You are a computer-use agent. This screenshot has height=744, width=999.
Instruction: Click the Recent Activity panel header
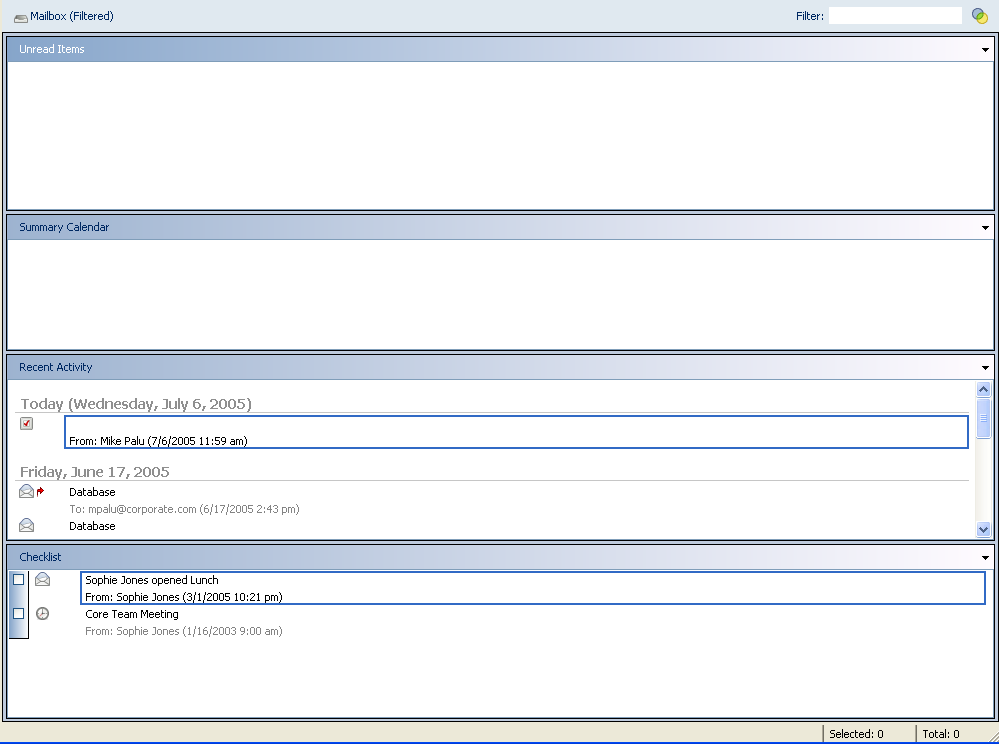[500, 368]
